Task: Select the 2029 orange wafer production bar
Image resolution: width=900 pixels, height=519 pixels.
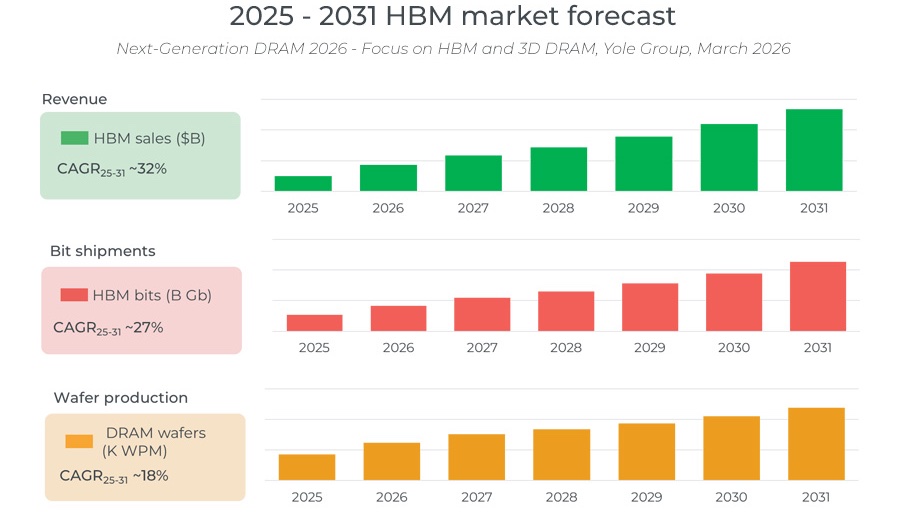Action: [646, 451]
